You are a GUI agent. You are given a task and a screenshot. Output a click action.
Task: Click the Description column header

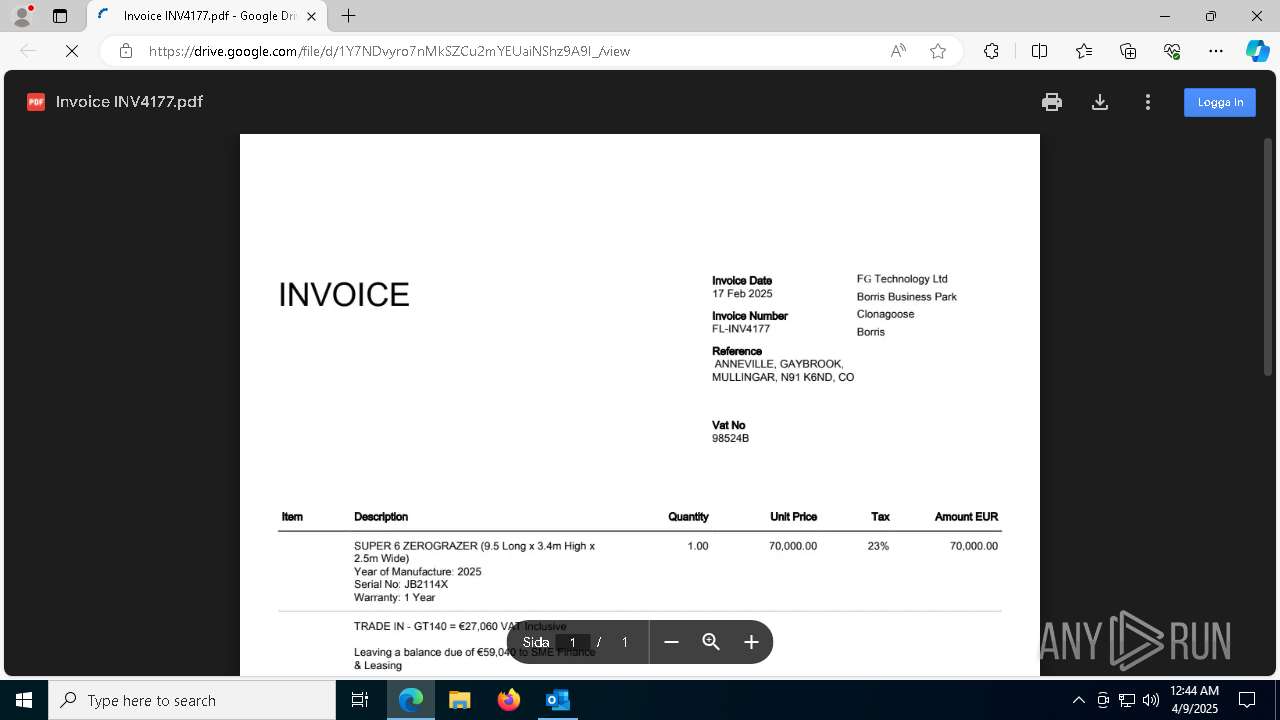(x=381, y=517)
